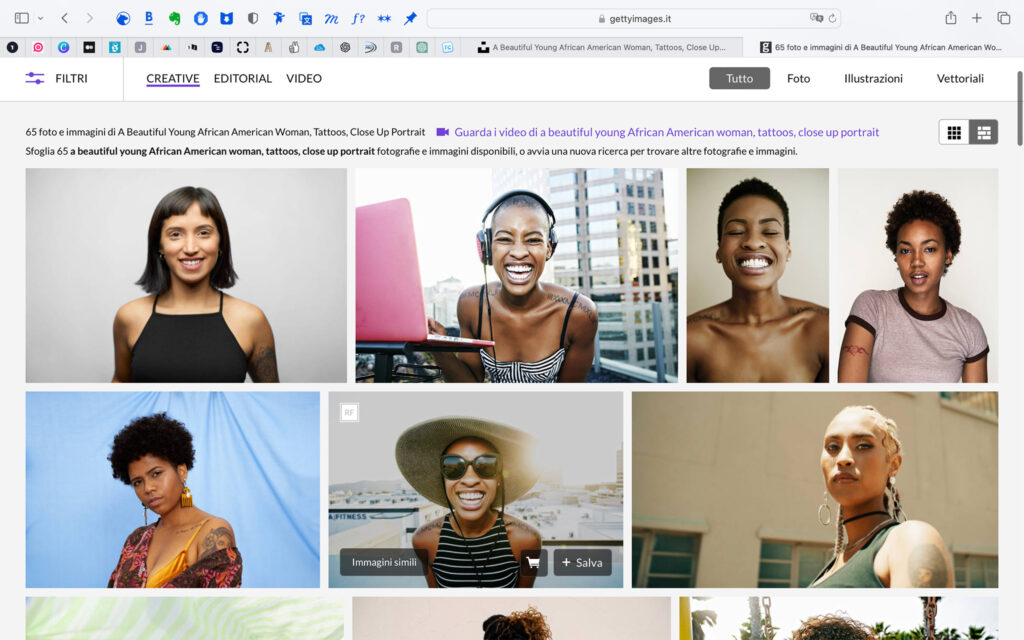Select the CREATIVE tab

tap(172, 78)
